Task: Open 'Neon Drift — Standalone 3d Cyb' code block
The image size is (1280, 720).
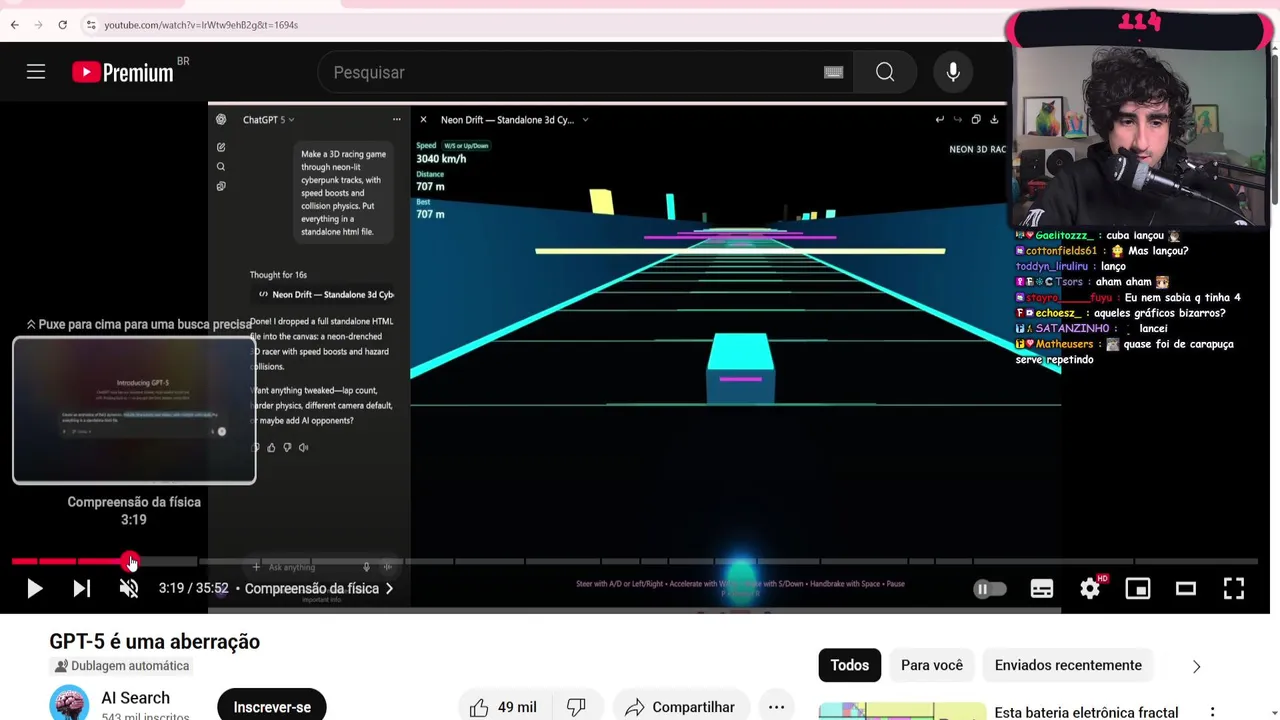Action: point(326,295)
